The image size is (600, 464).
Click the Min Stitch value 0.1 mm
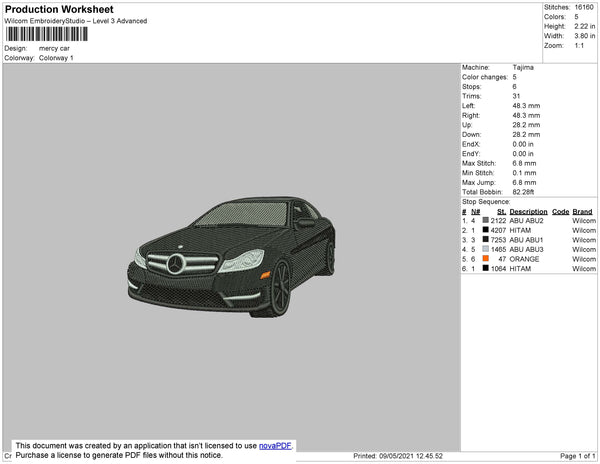tap(524, 173)
